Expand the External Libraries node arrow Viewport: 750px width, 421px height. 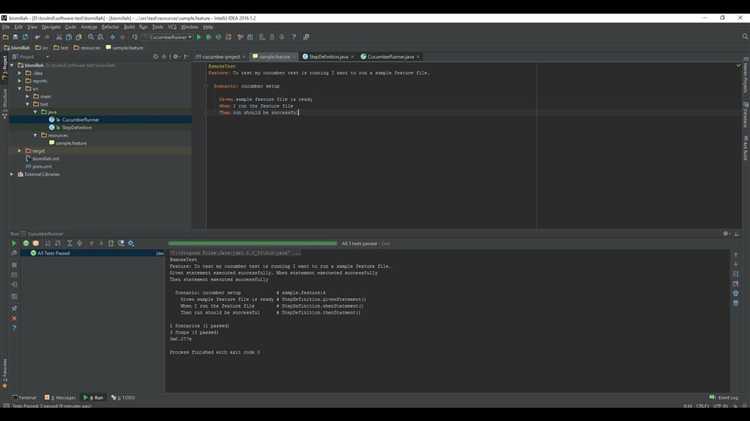tap(12, 174)
